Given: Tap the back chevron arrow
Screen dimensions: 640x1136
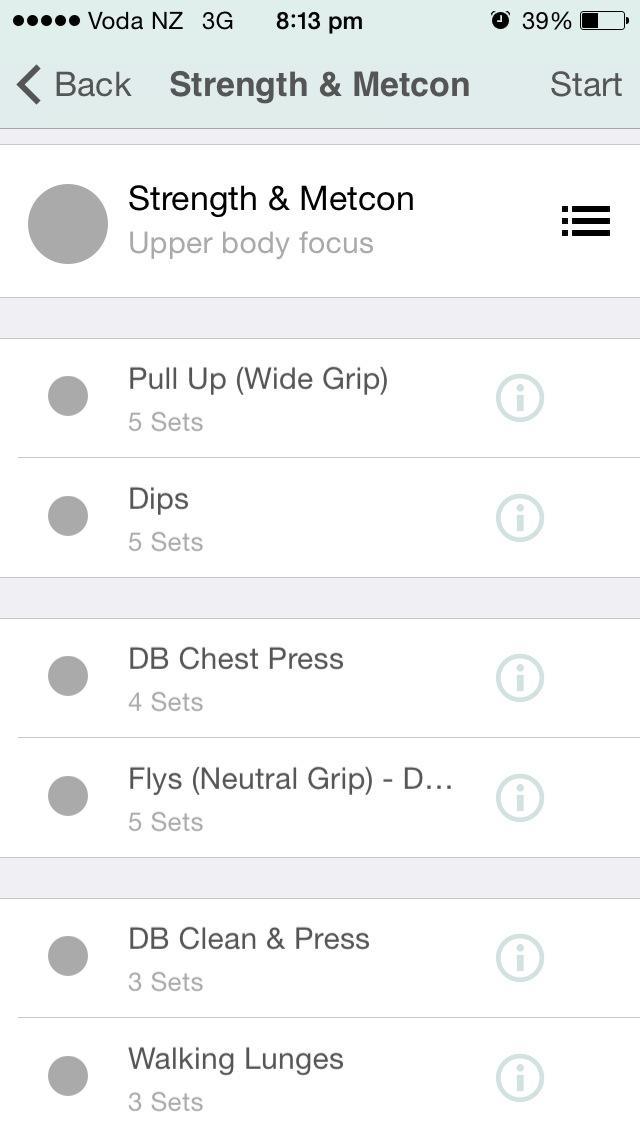Looking at the screenshot, I should point(29,85).
